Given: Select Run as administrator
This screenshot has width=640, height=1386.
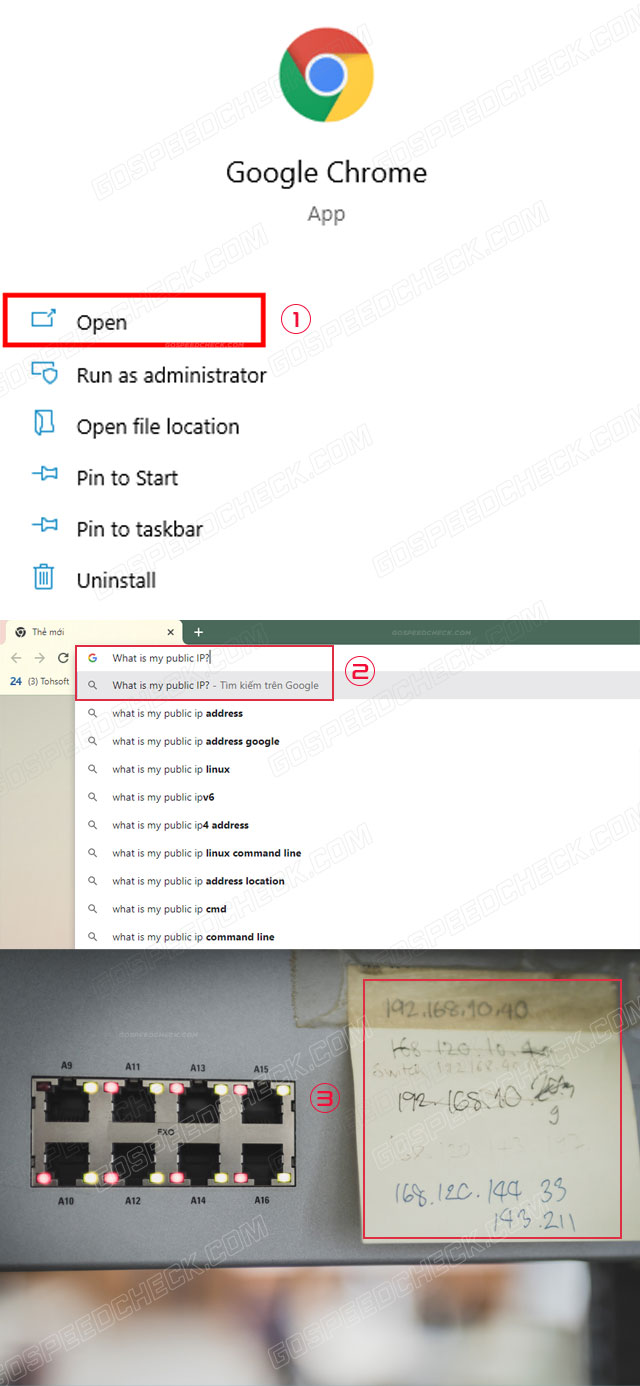Looking at the screenshot, I should tap(171, 375).
